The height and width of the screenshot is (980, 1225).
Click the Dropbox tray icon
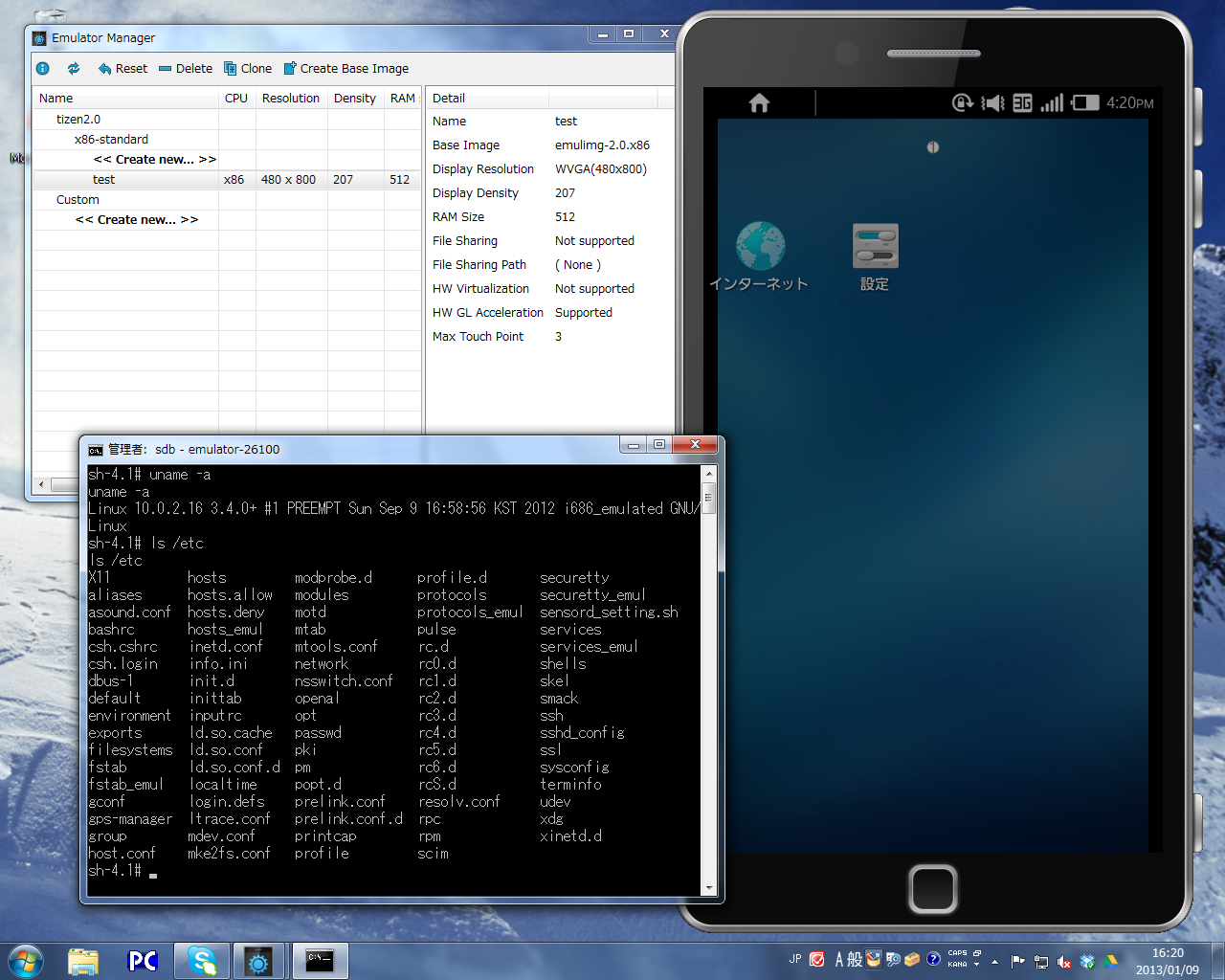(x=1087, y=962)
